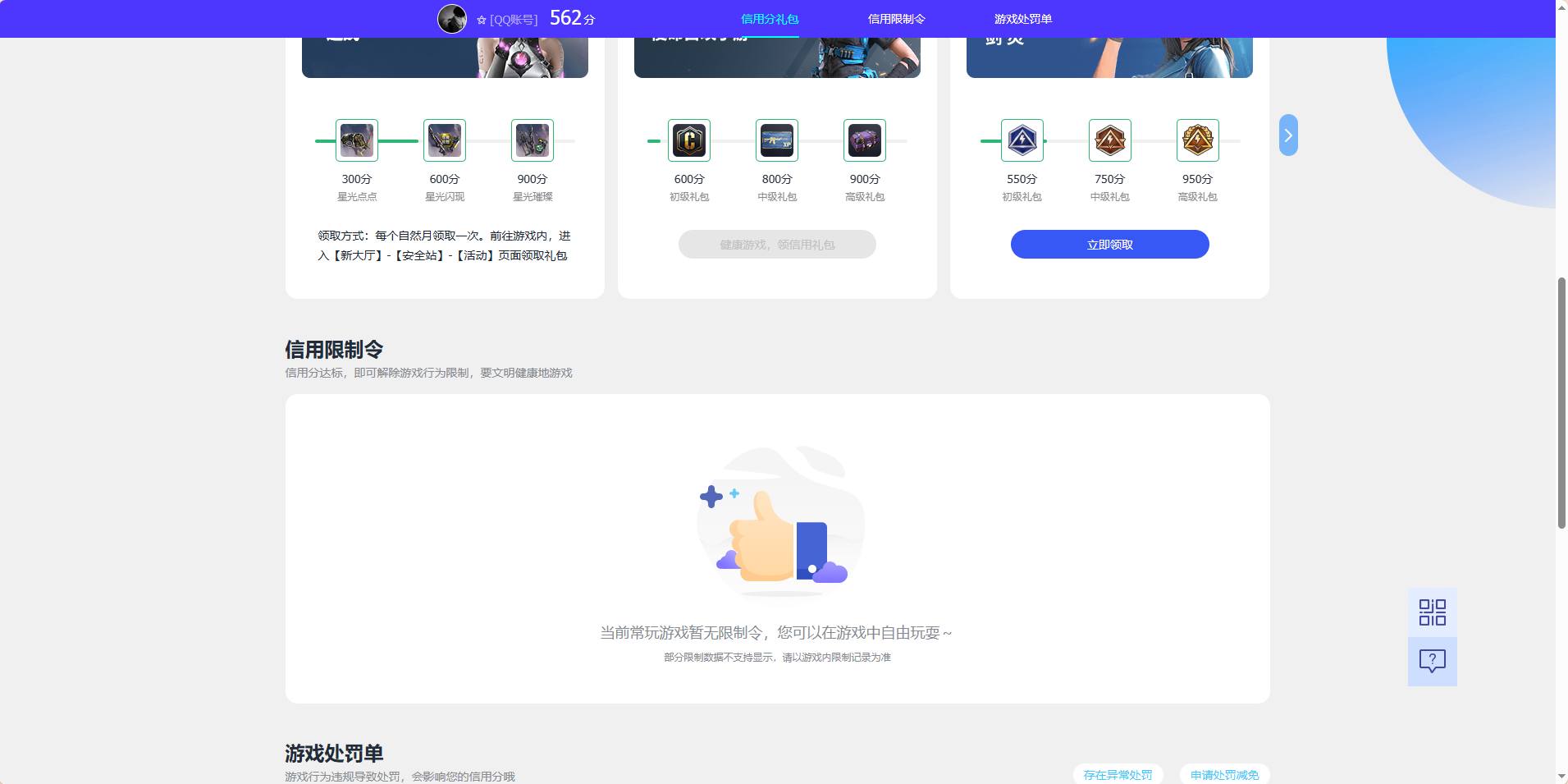Image resolution: width=1568 pixels, height=784 pixels.
Task: Click the 当前常玩游戏暂无限制令 message
Action: point(776,633)
